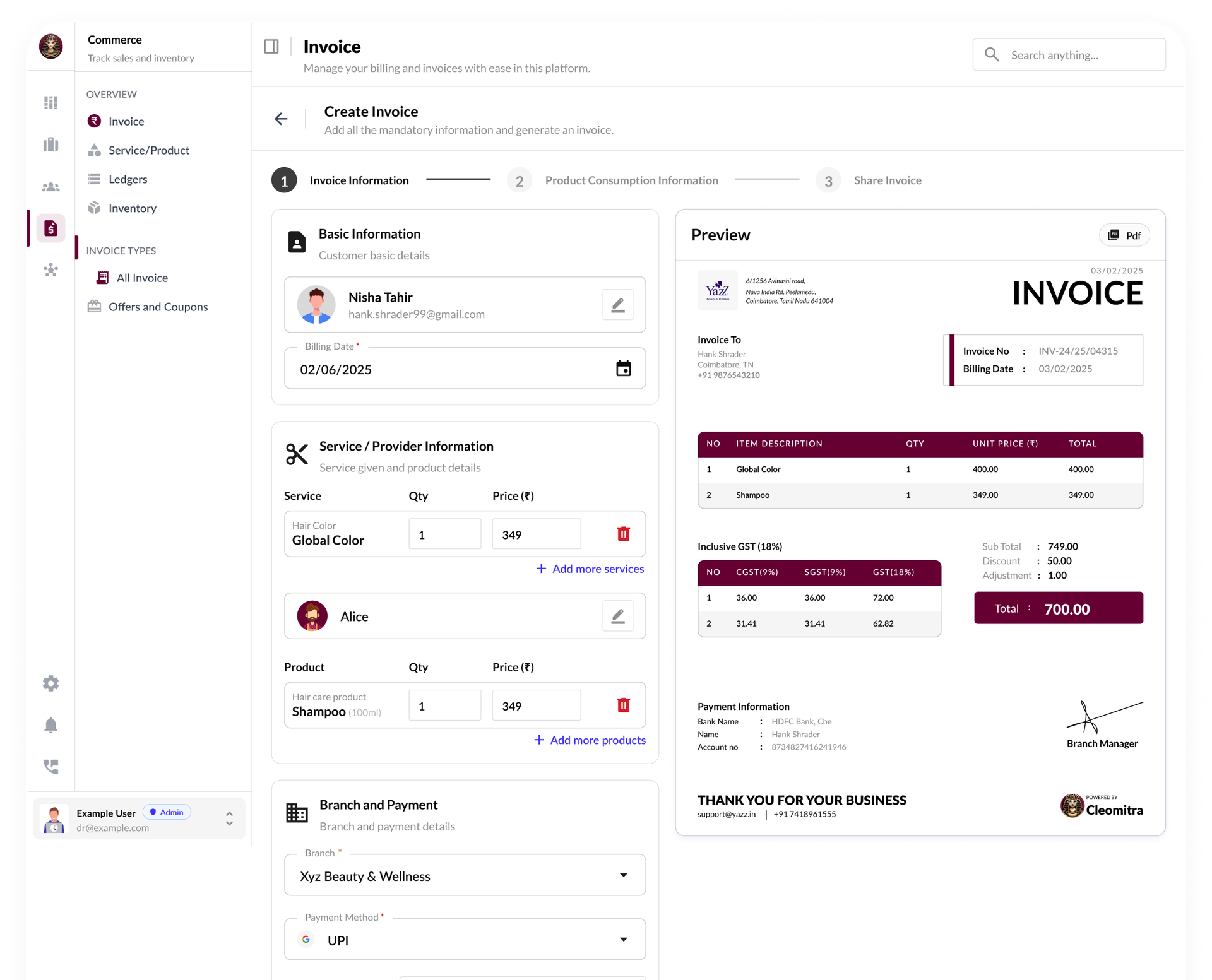Open the dashboard grid icon in sidebar
This screenshot has height=980, width=1212.
point(50,102)
